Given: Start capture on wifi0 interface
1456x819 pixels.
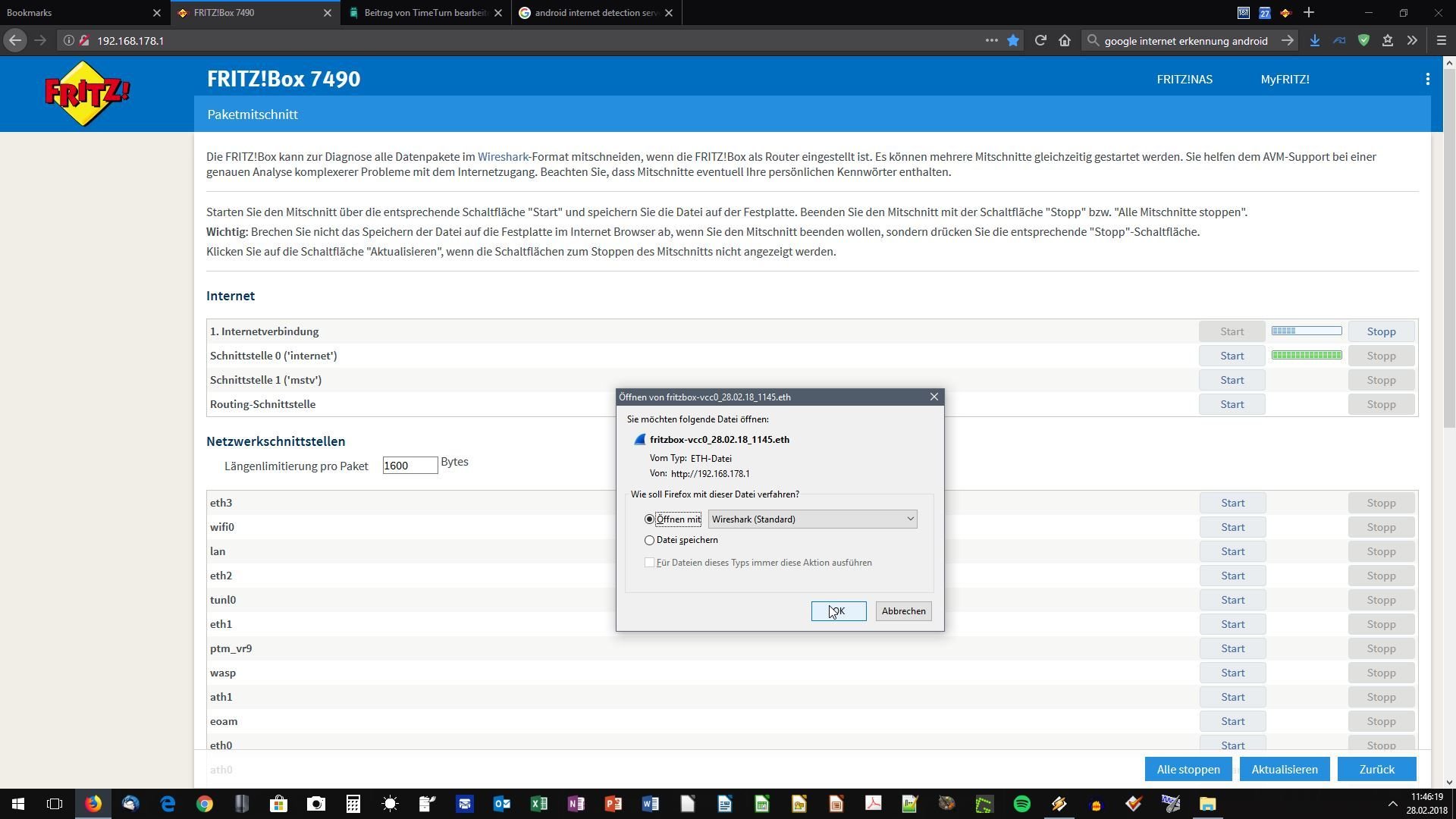Looking at the screenshot, I should coord(1232,527).
